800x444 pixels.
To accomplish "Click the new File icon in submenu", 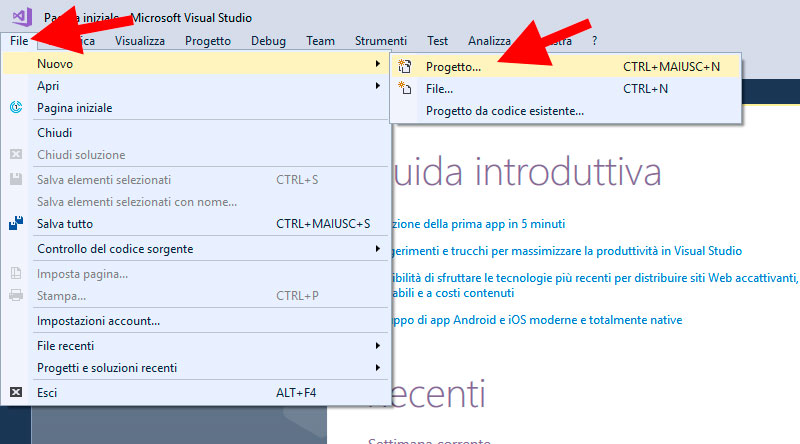I will (405, 88).
